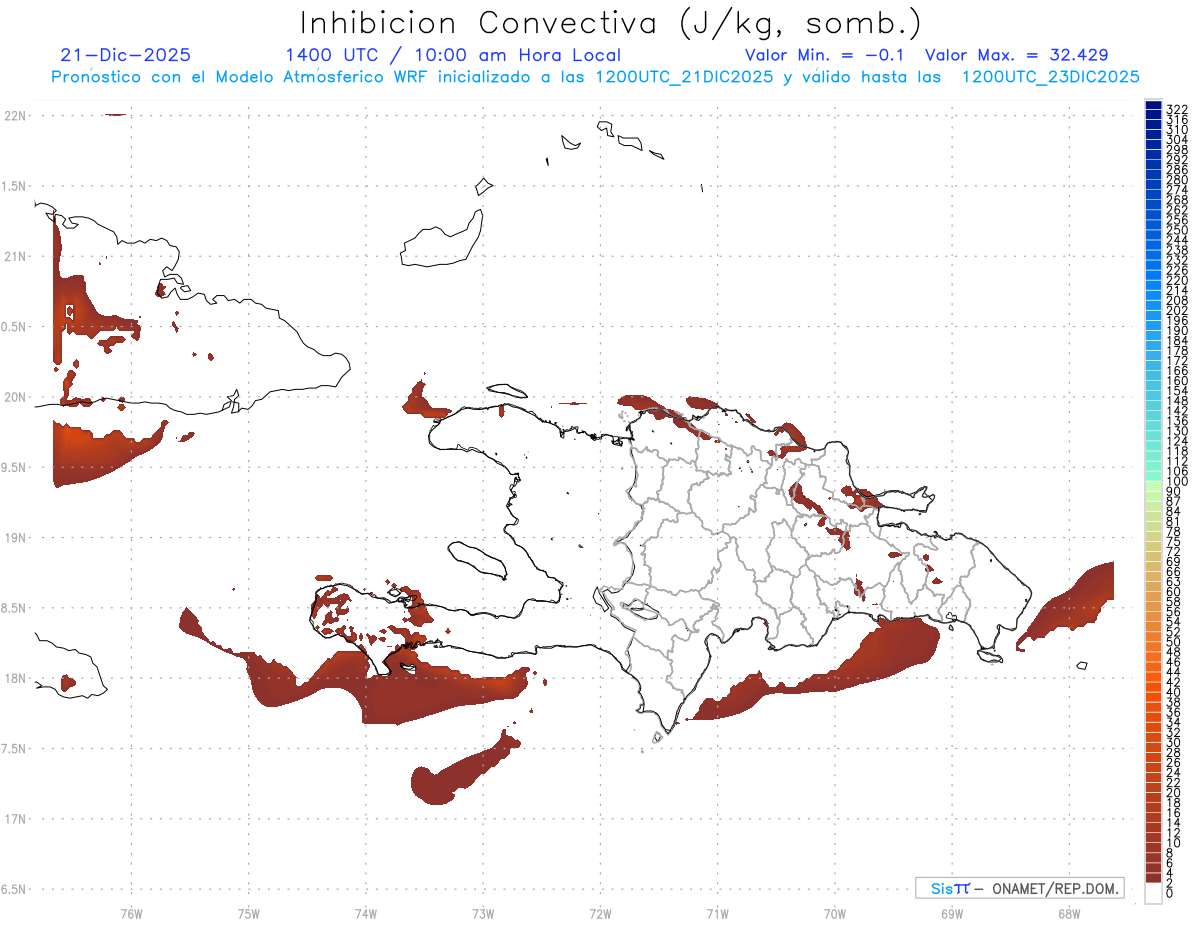Click the '322' colorbar label
Viewport: 1200px width, 927px height.
tap(1176, 109)
